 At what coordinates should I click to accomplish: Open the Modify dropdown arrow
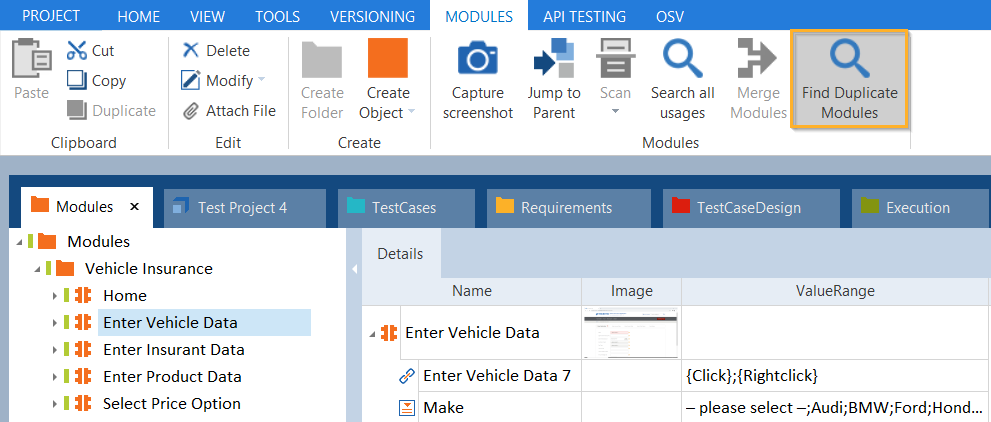[x=262, y=81]
